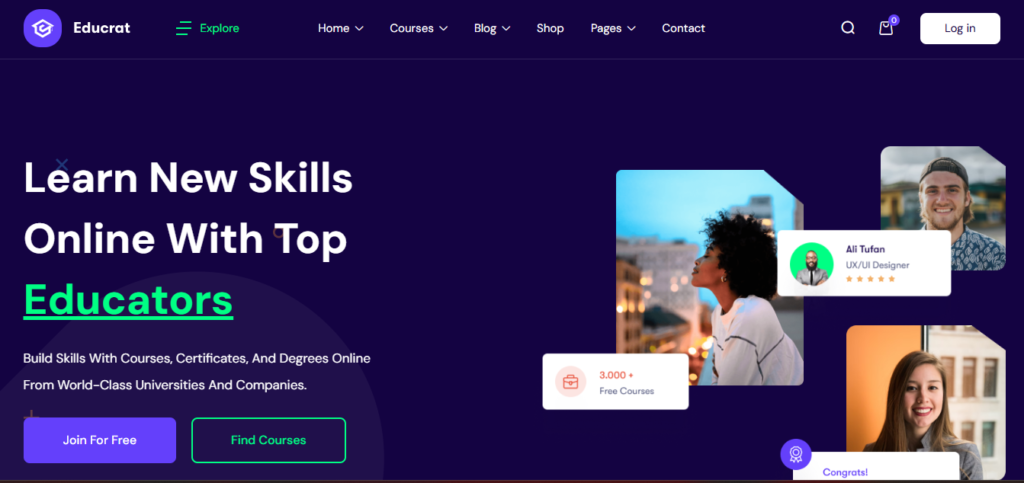The width and height of the screenshot is (1024, 483).
Task: Expand the Home dropdown menu
Action: 340,28
